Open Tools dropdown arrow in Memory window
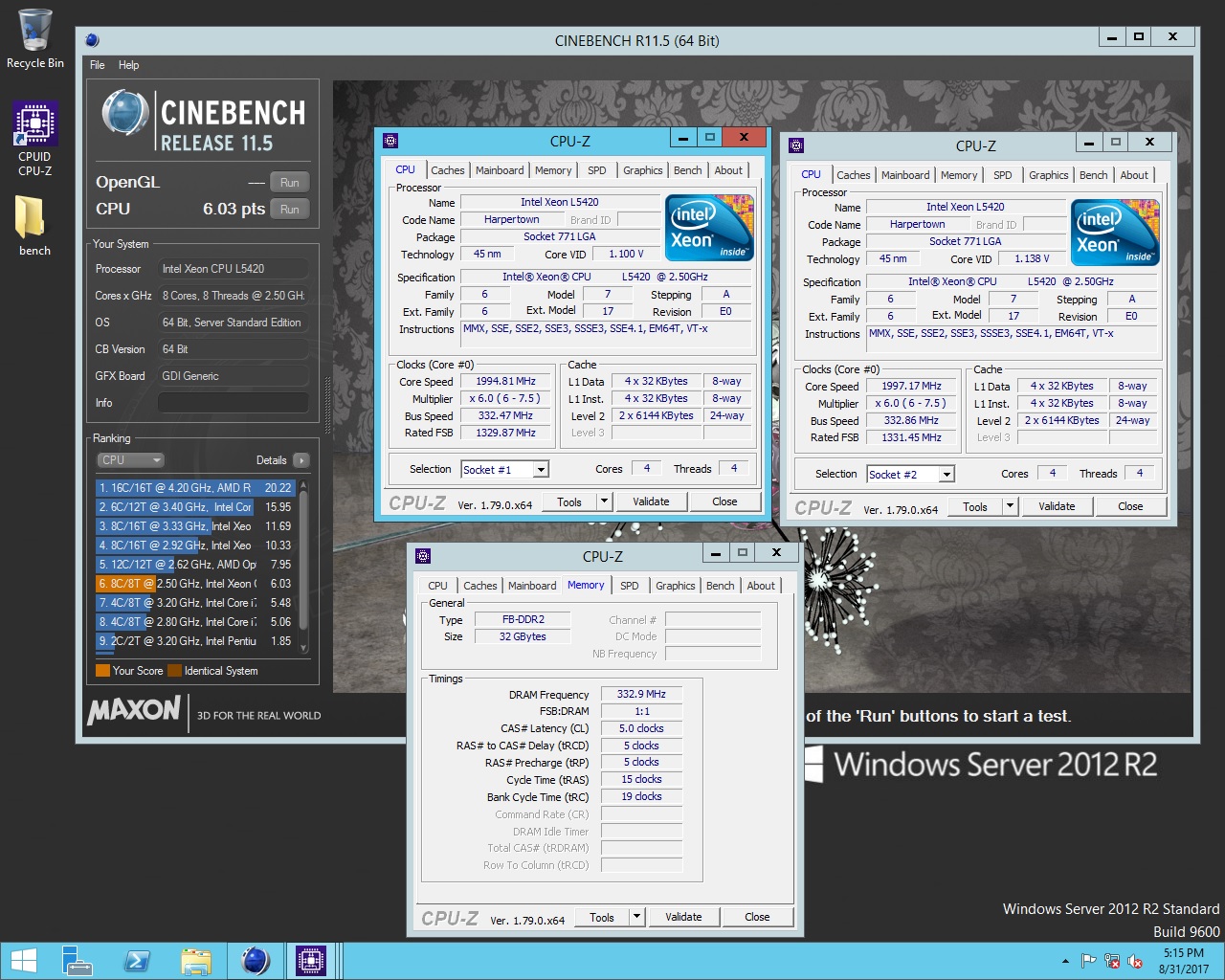The image size is (1225, 980). point(636,917)
